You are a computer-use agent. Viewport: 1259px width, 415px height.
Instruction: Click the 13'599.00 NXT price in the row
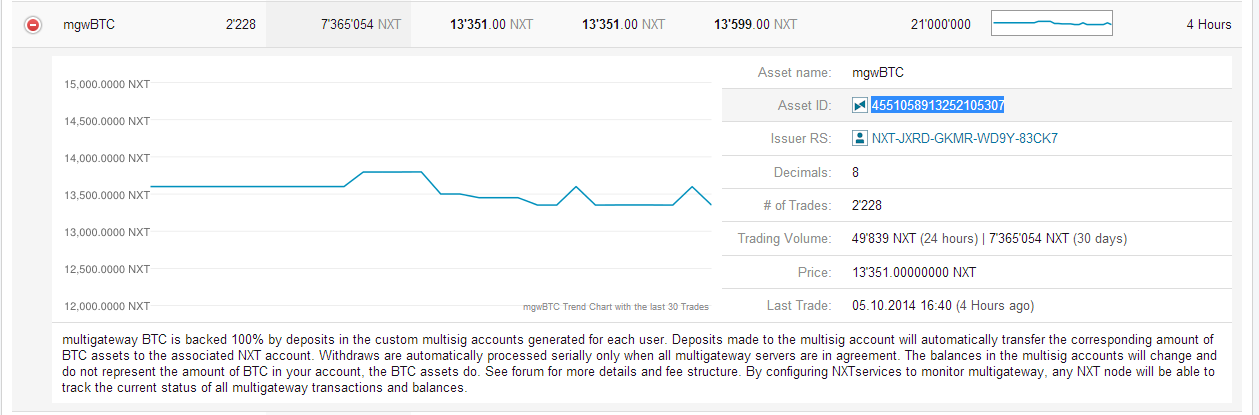756,24
